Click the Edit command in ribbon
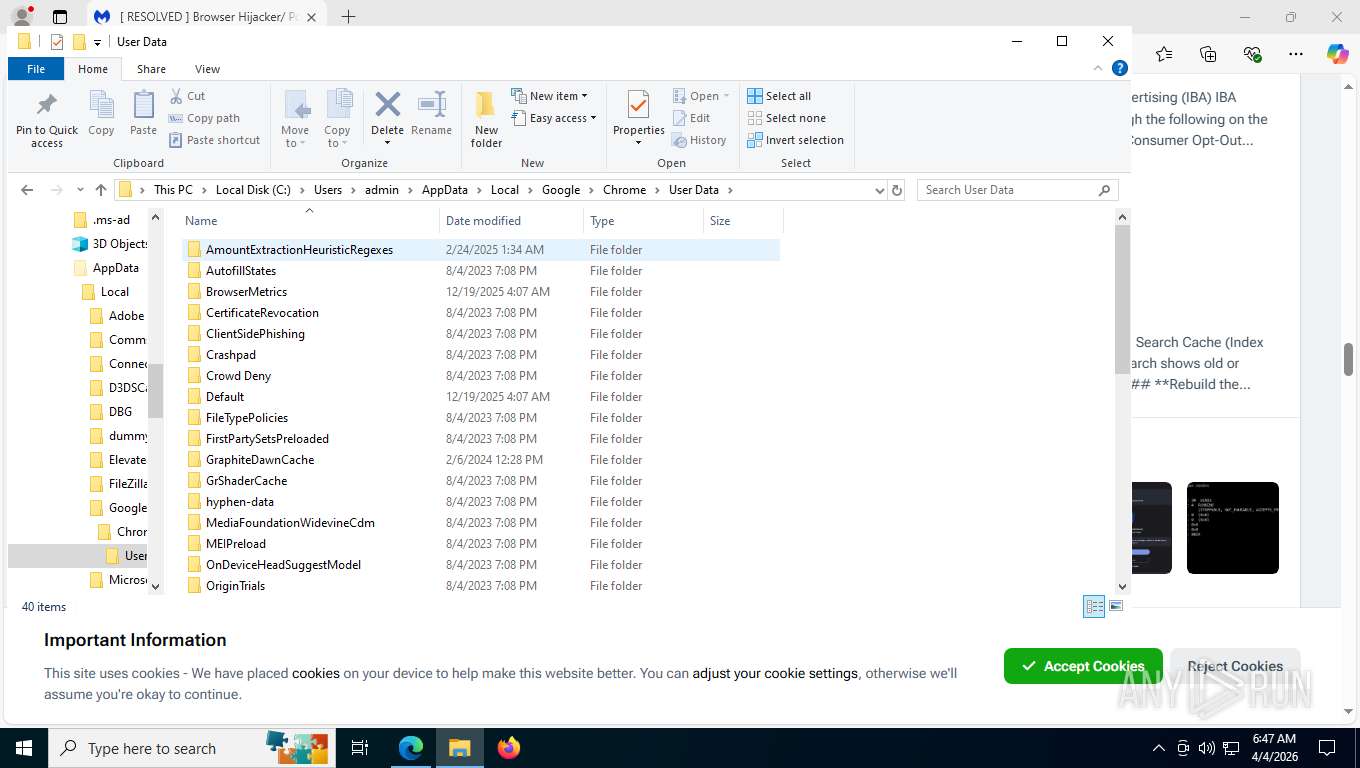 click(691, 118)
